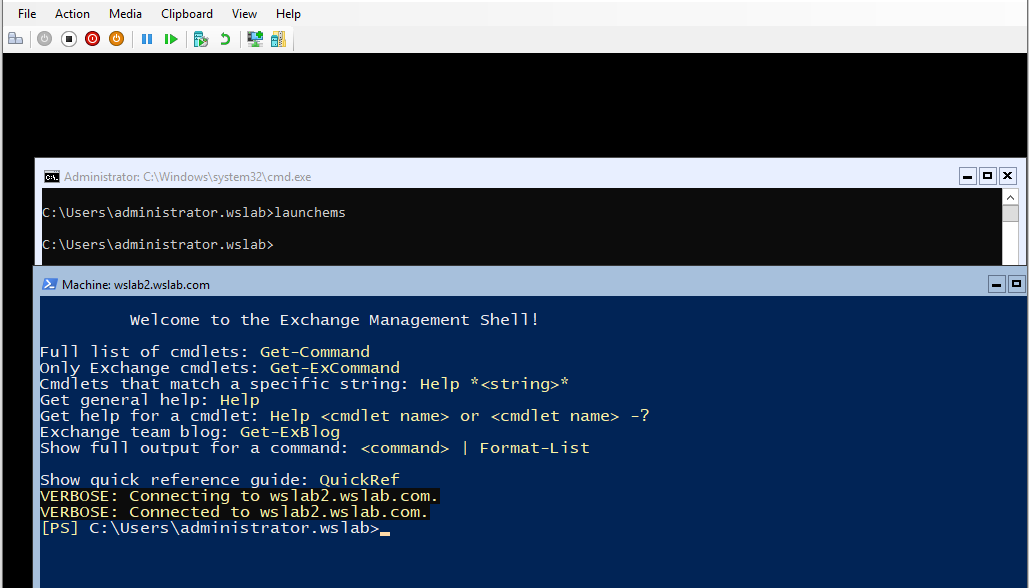Click the 'Get-ExCommand' cmdlet text

(335, 368)
